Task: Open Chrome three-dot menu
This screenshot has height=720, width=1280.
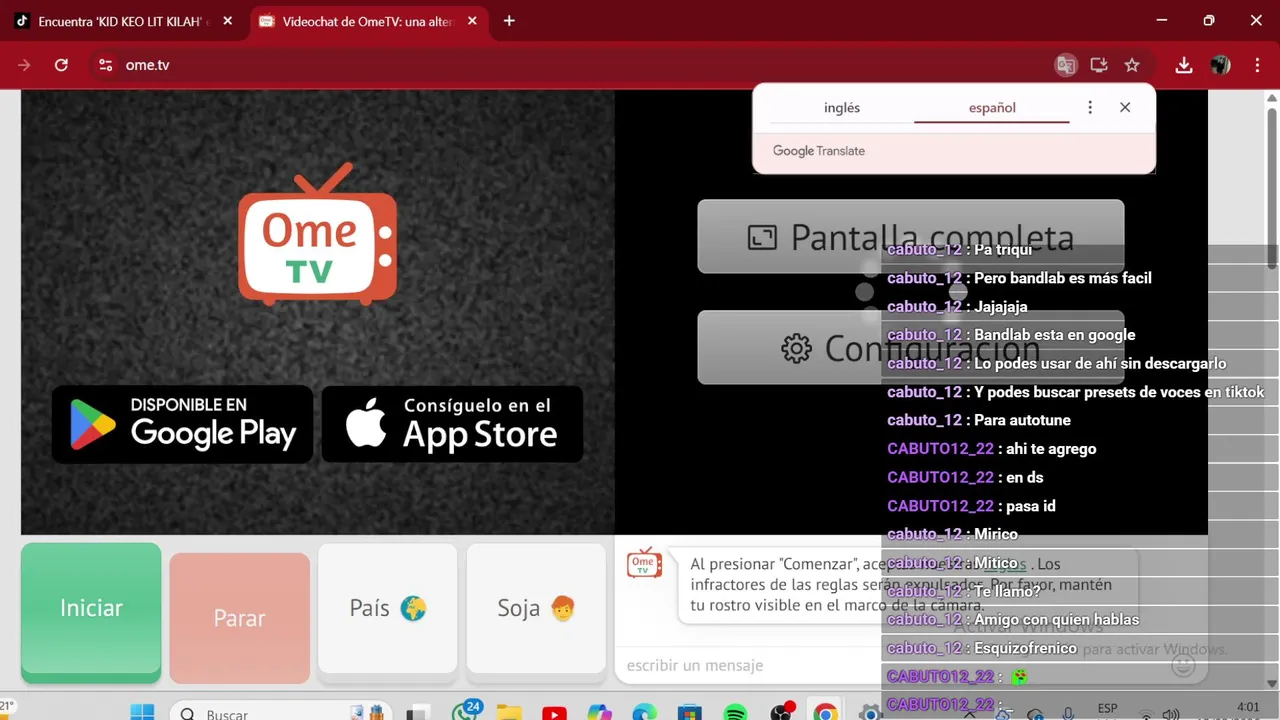Action: point(1256,65)
